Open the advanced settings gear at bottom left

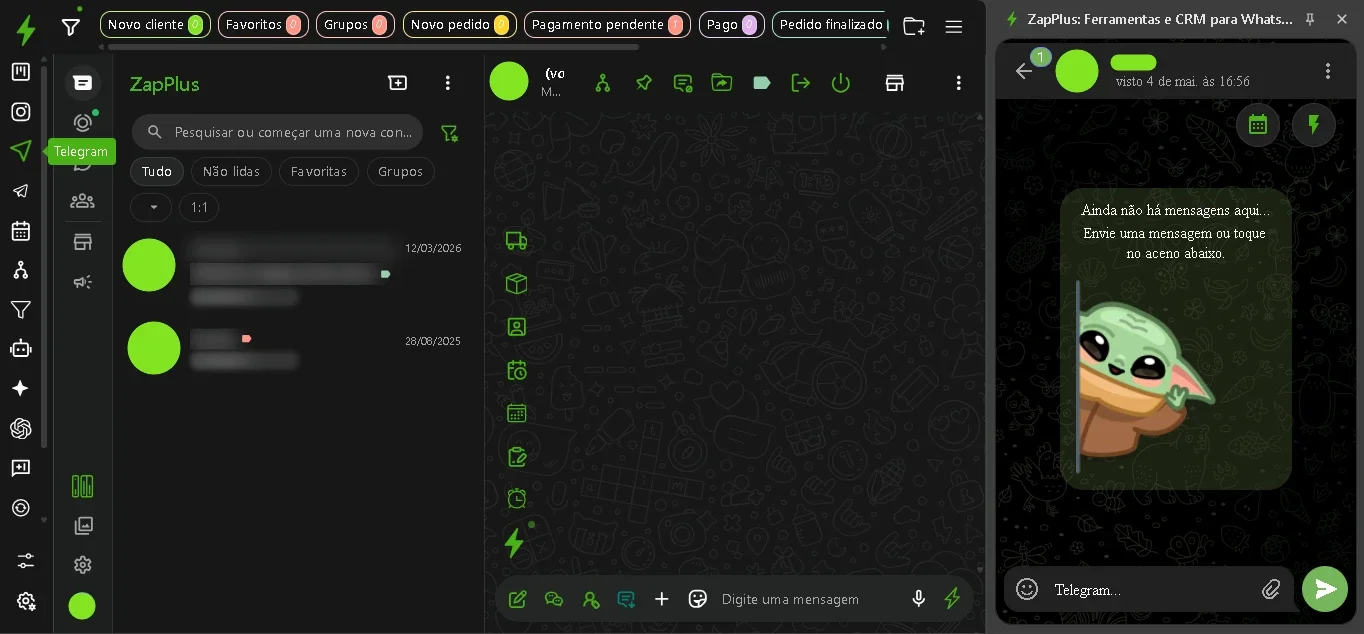coord(26,601)
